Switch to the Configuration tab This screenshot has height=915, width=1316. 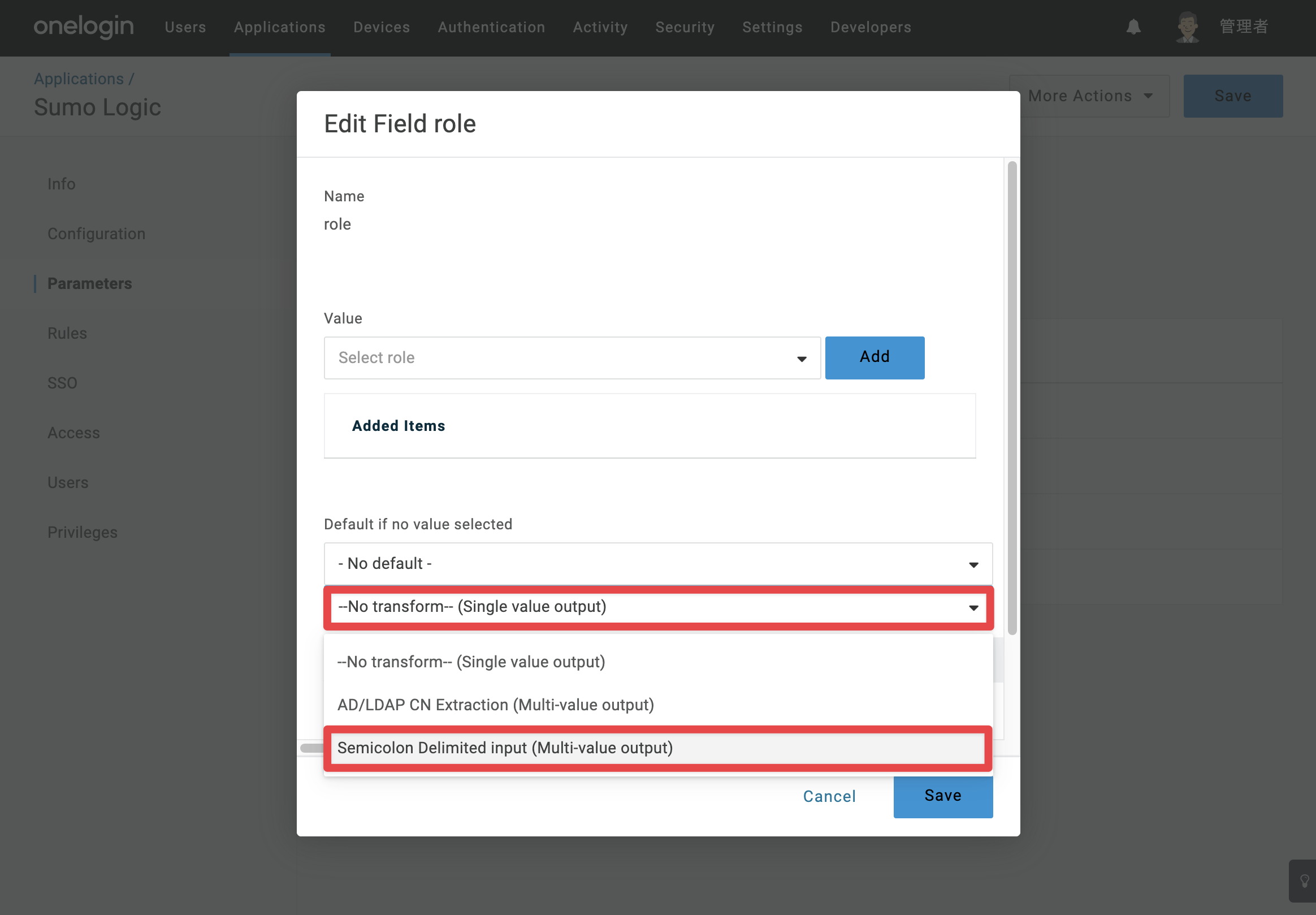[x=96, y=234]
